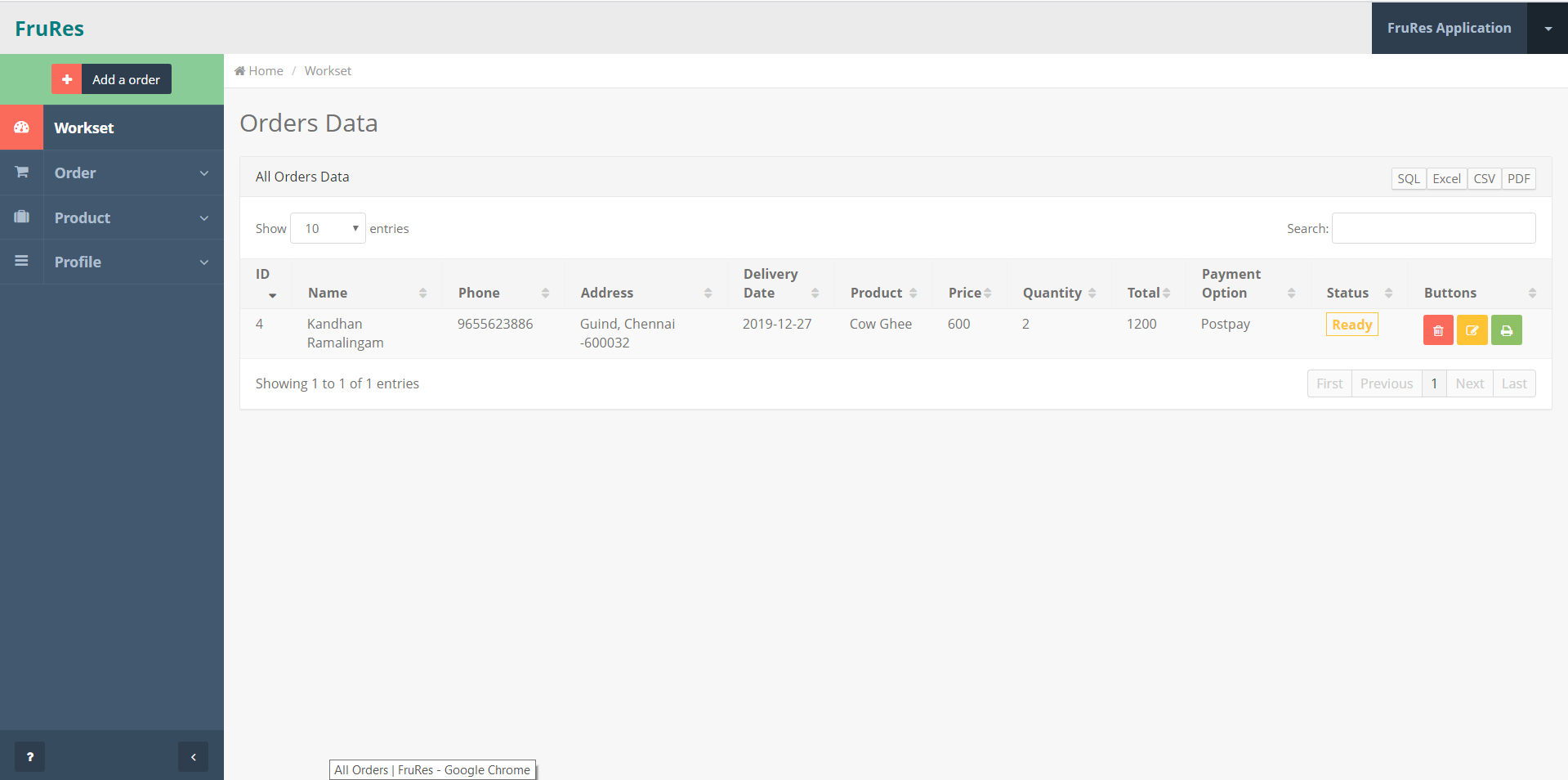This screenshot has width=1568, height=780.
Task: Click the Orders Data page heading
Action: [309, 123]
